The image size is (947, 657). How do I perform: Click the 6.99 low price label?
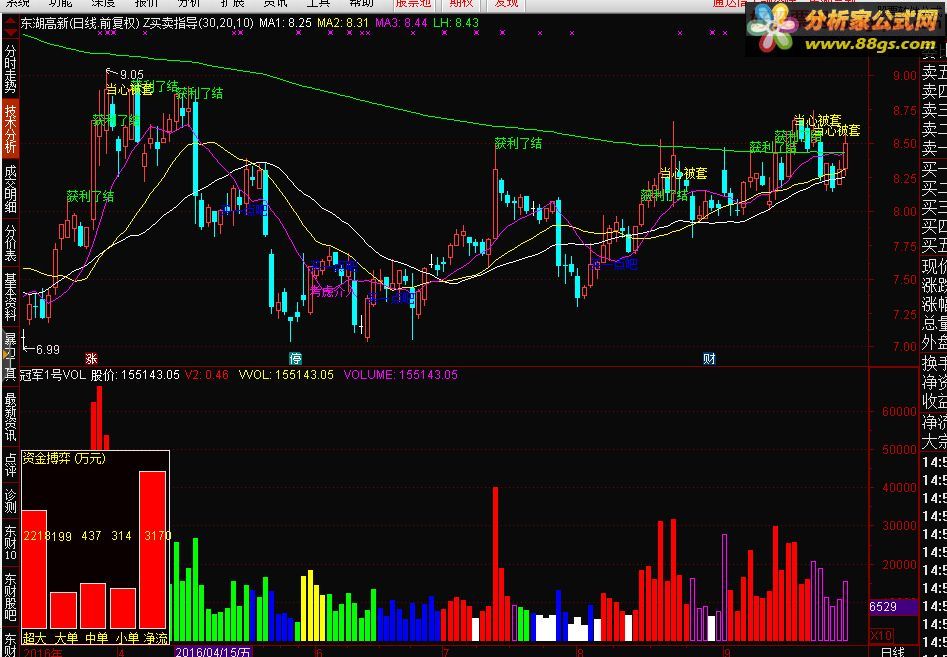48,349
